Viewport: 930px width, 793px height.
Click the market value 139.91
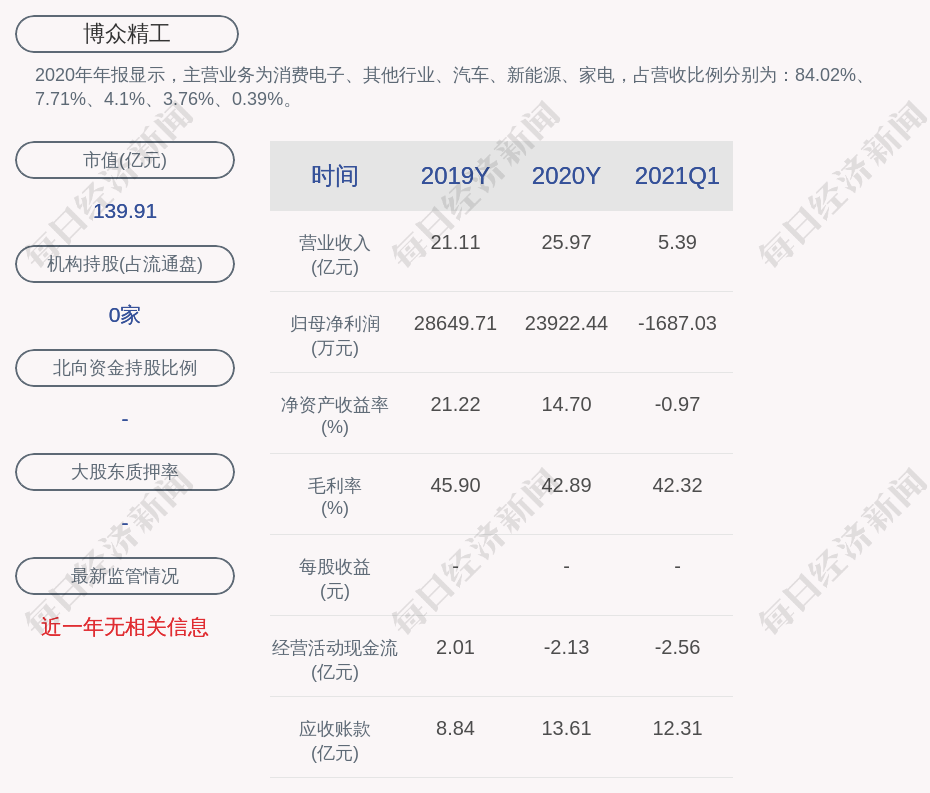124,211
